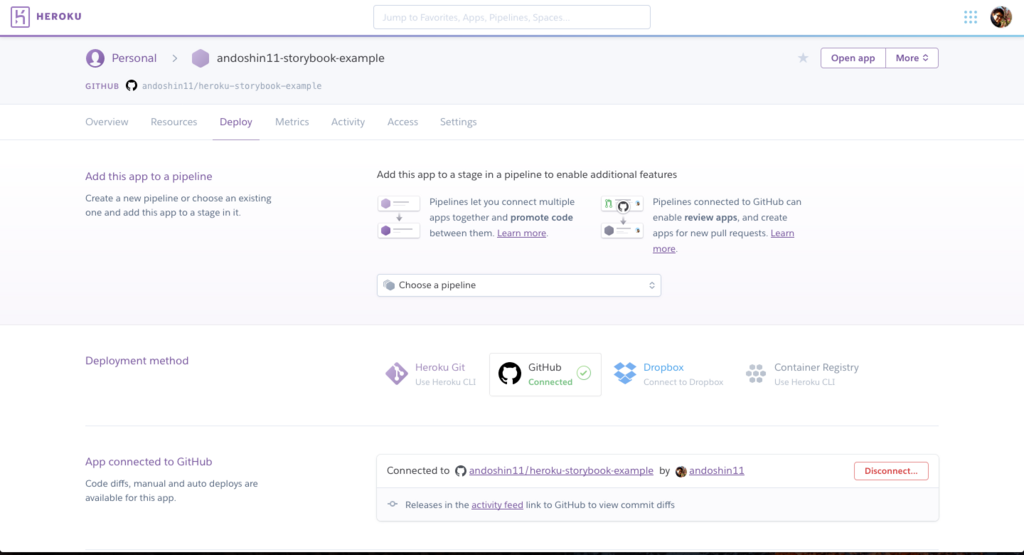Screen dimensions: 1024x555
Task: Click the commit icon beside Releases text
Action: [x=392, y=504]
